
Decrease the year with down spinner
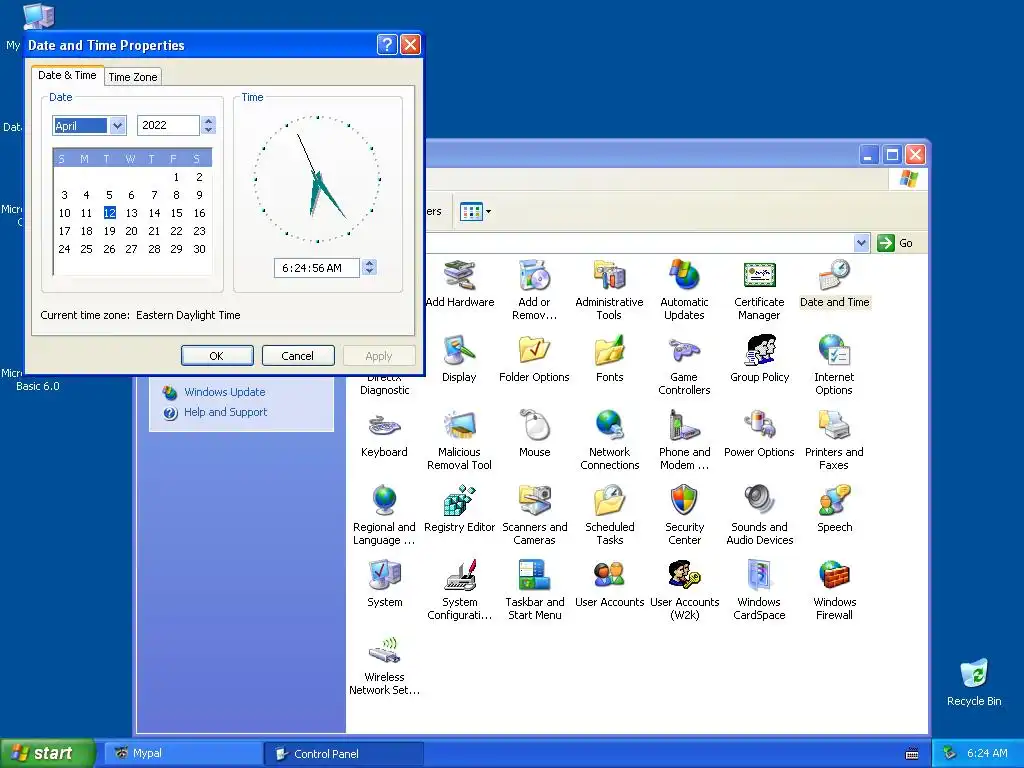pyautogui.click(x=209, y=130)
